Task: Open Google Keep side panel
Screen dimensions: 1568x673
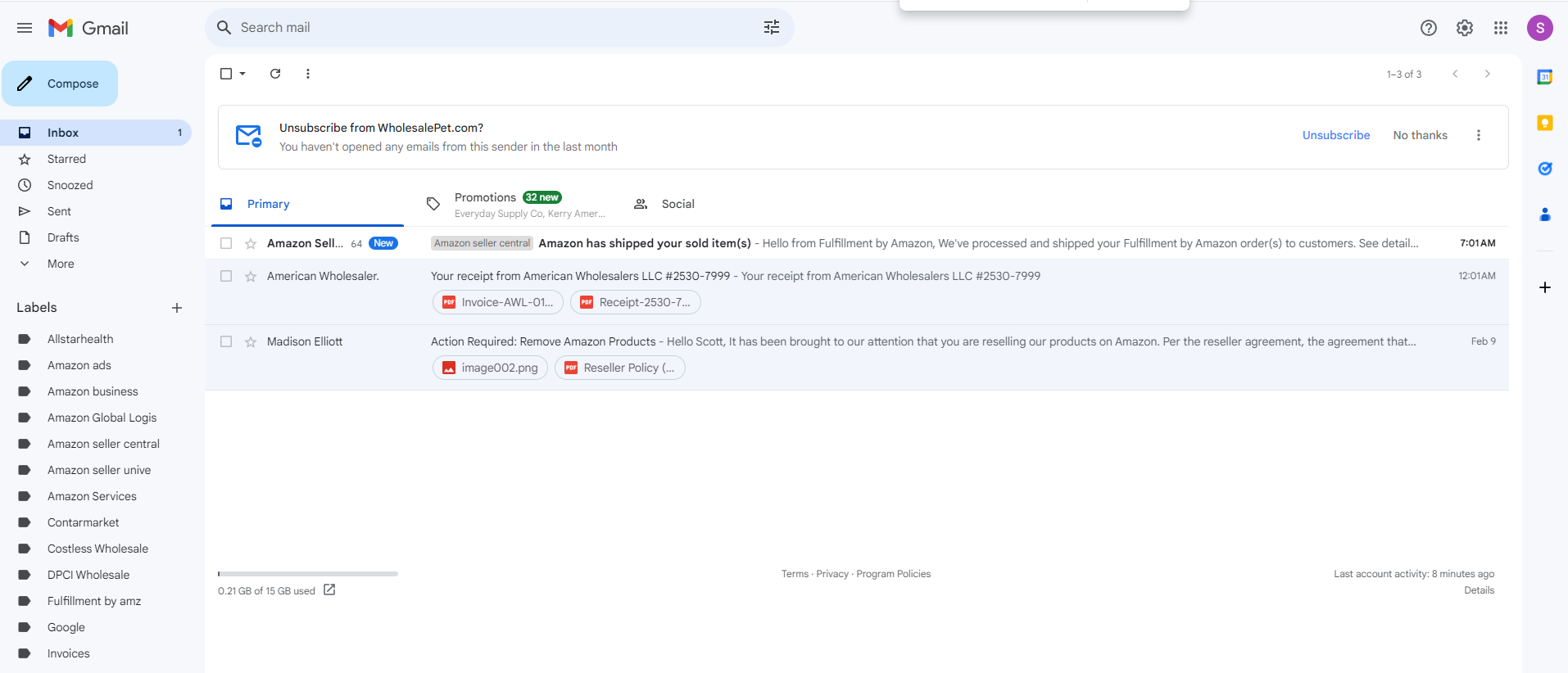Action: point(1545,123)
